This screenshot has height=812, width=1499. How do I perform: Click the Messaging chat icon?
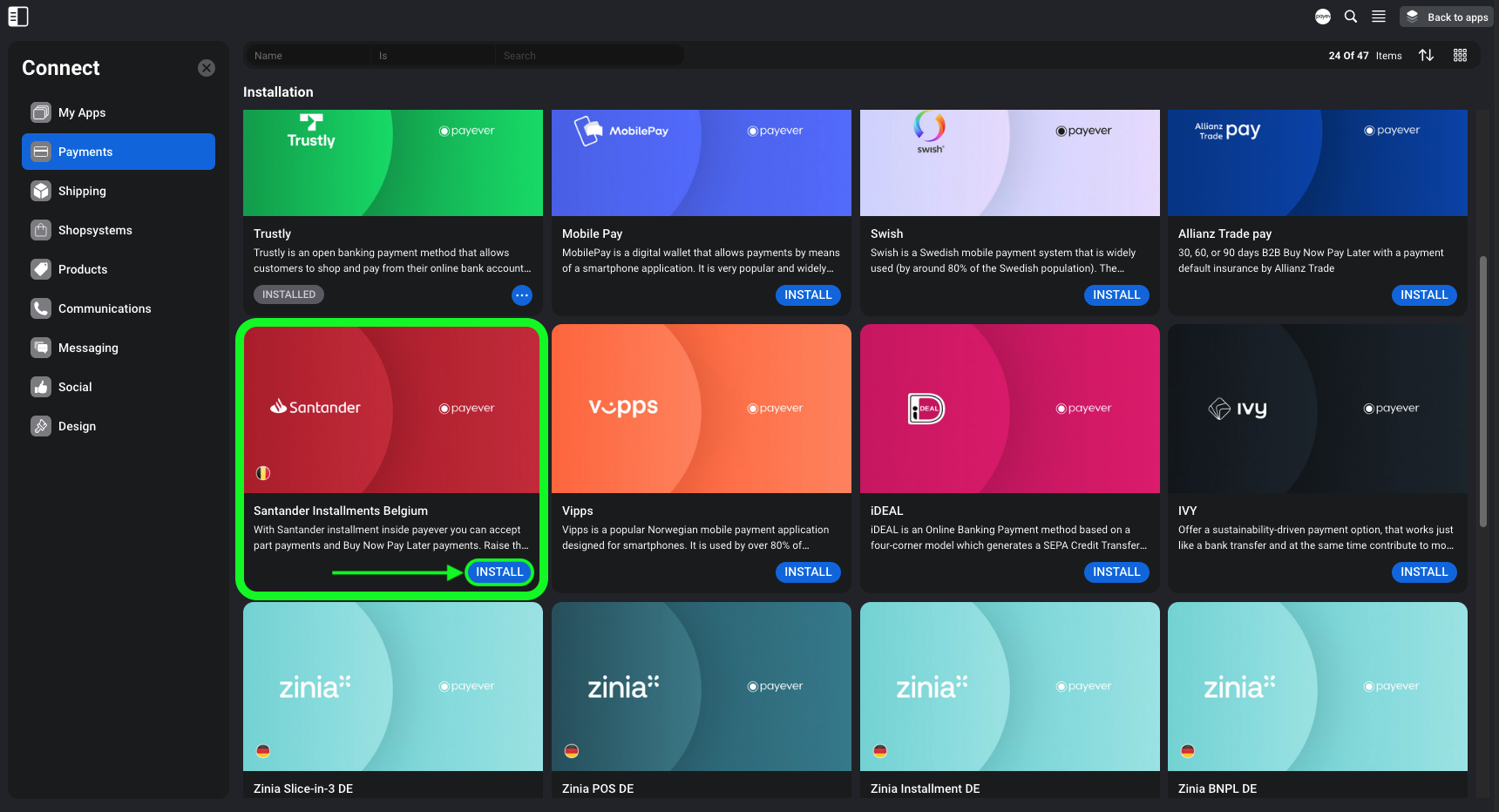41,348
